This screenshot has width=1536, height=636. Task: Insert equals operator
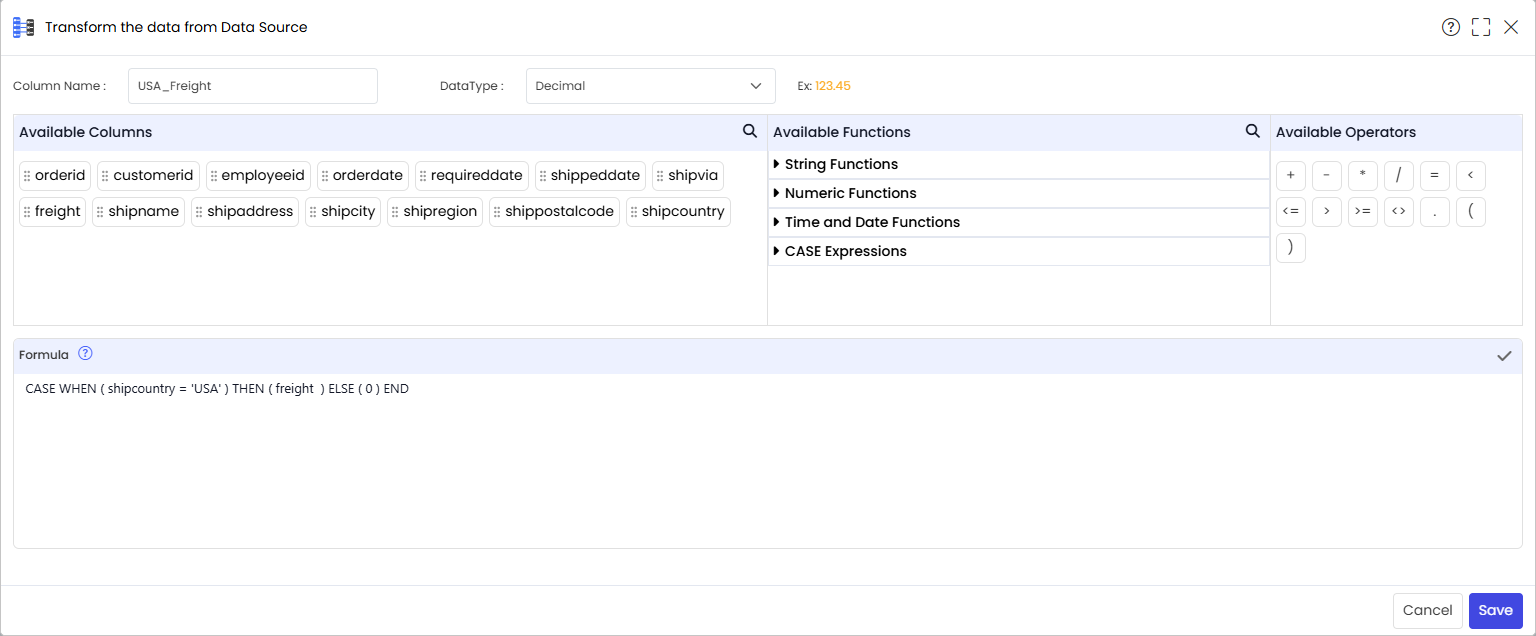click(x=1435, y=176)
